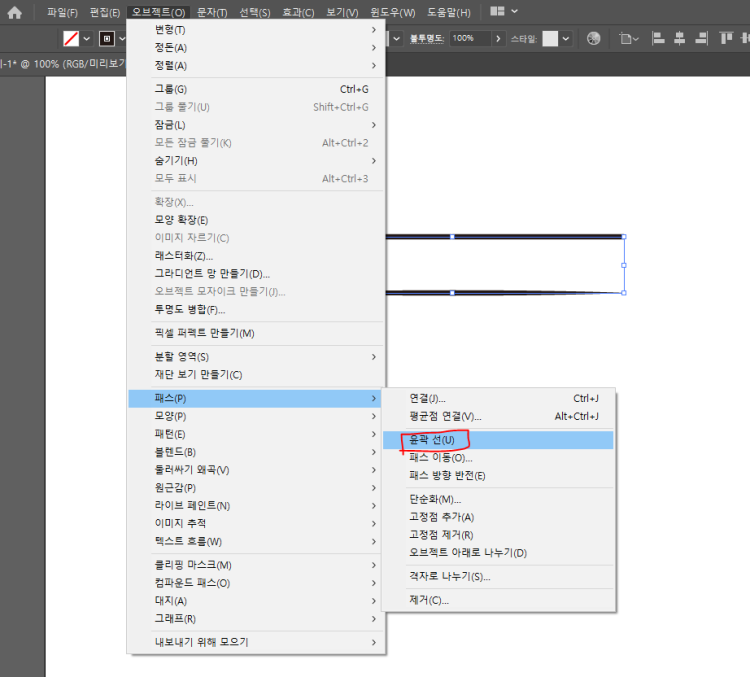Open the 파일(F) menu
750x677 pixels.
coord(62,12)
